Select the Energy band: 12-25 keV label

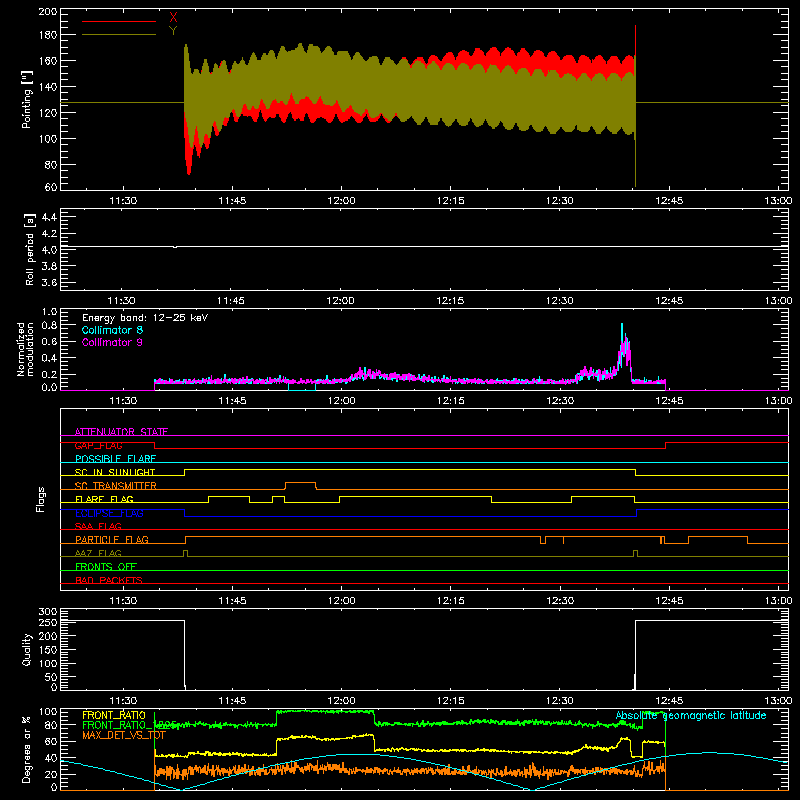pos(145,318)
